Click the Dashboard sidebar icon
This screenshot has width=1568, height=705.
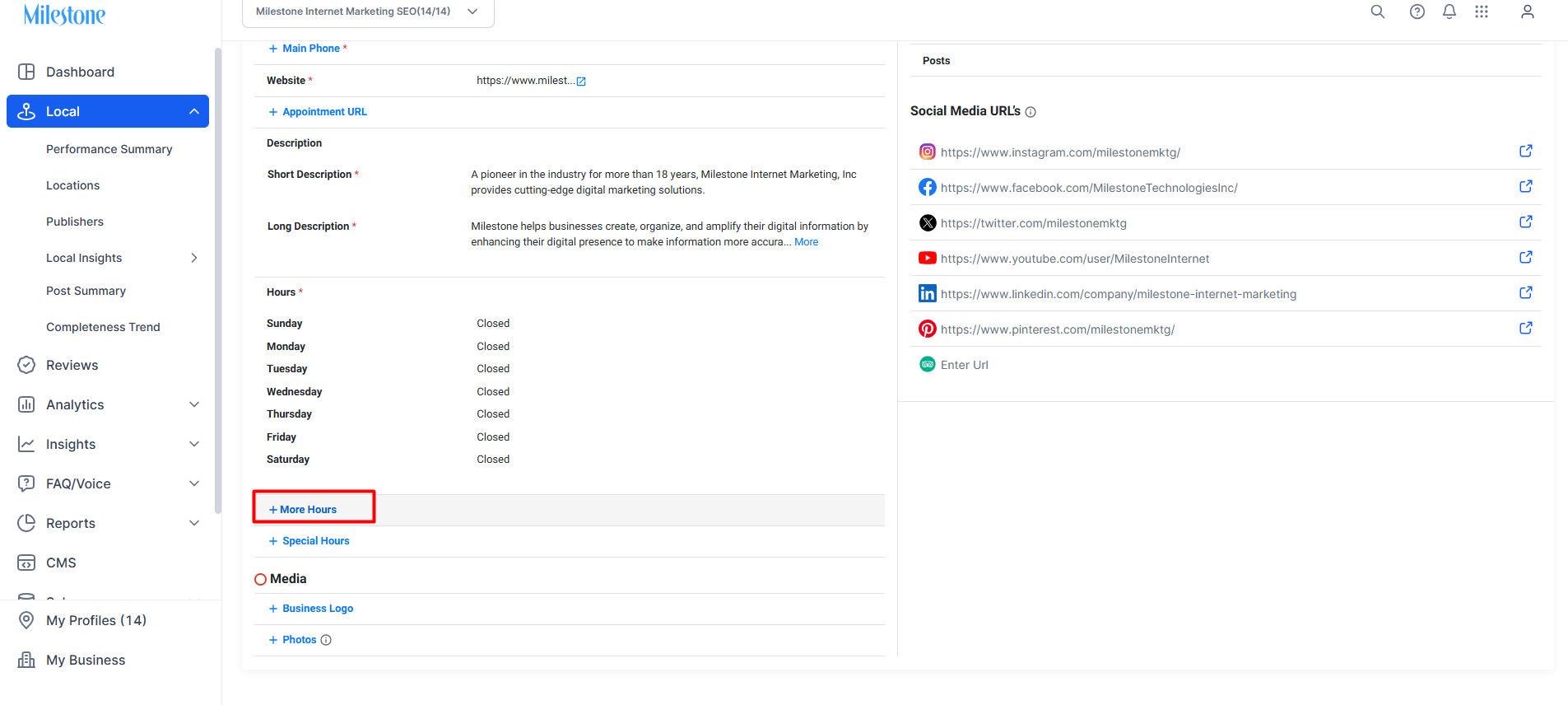26,72
